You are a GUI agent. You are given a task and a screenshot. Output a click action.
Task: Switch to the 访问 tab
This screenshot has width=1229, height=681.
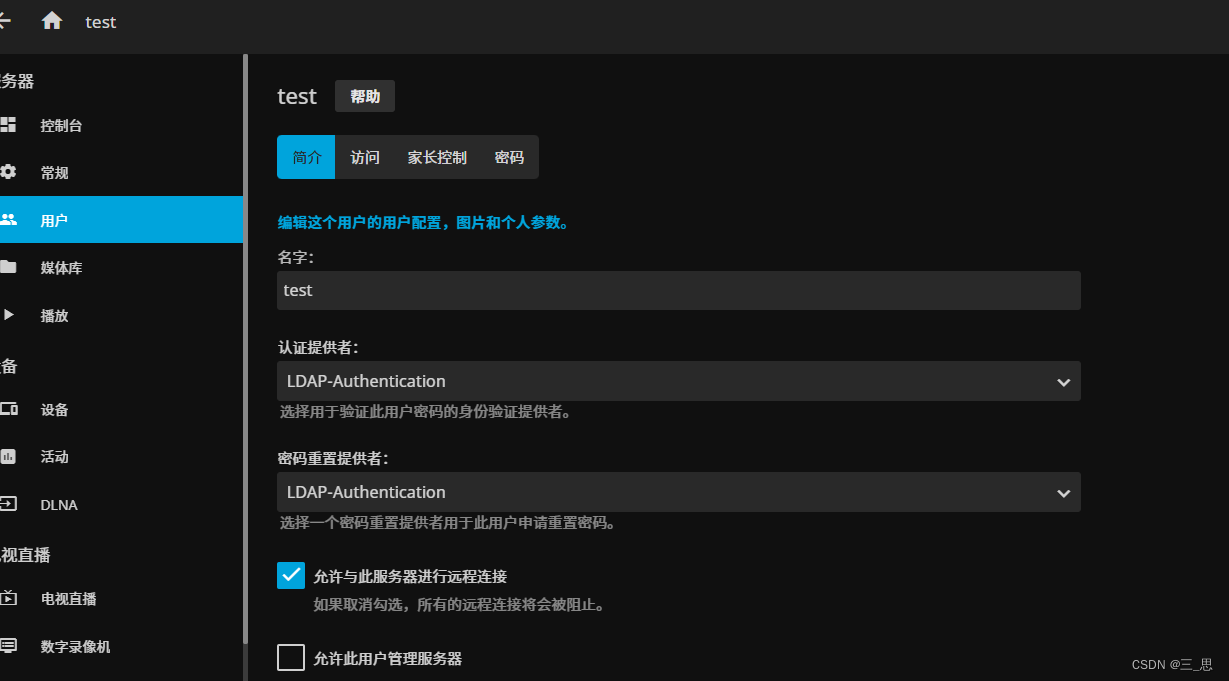(x=364, y=157)
